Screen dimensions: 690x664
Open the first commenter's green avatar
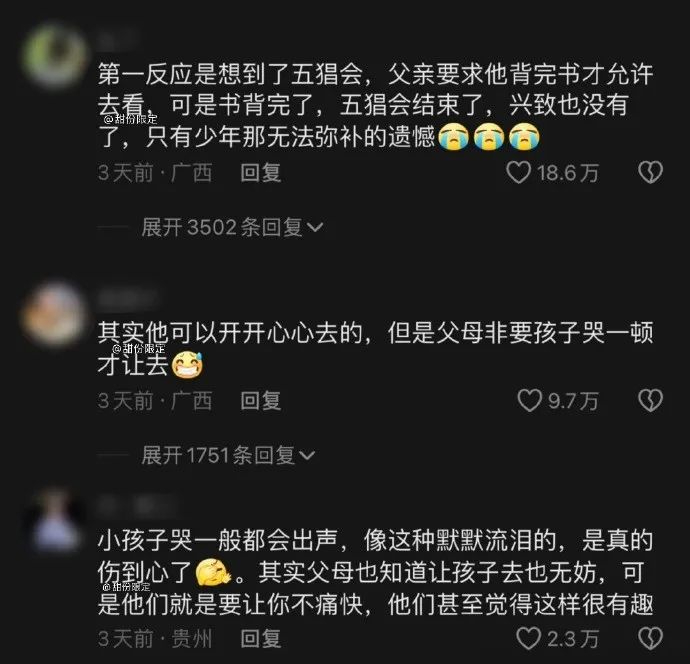pyautogui.click(x=54, y=56)
